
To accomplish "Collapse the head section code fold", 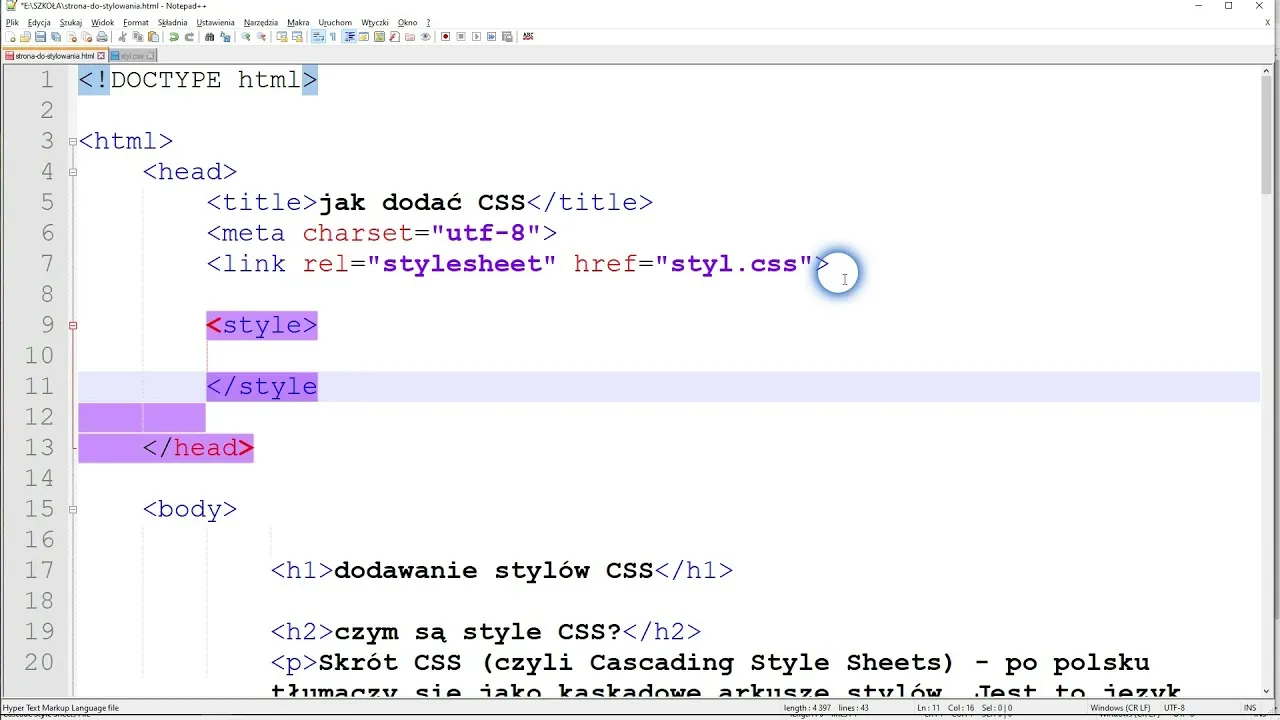I will click(x=72, y=172).
